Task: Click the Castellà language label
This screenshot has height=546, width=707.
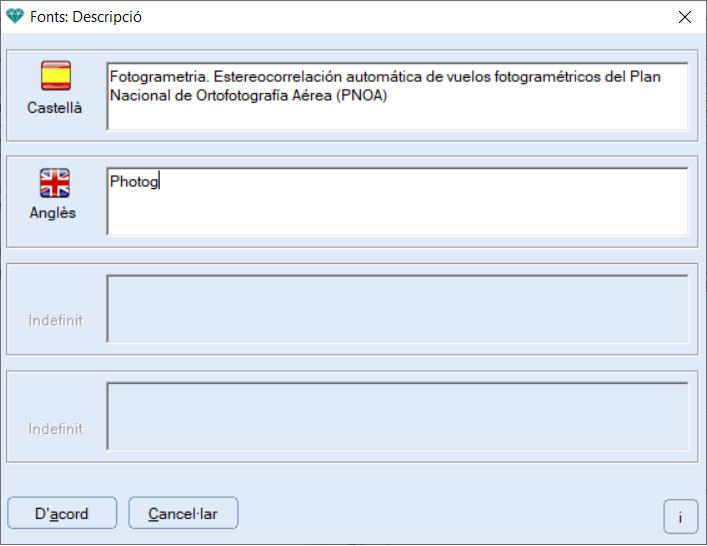Action: tap(55, 108)
